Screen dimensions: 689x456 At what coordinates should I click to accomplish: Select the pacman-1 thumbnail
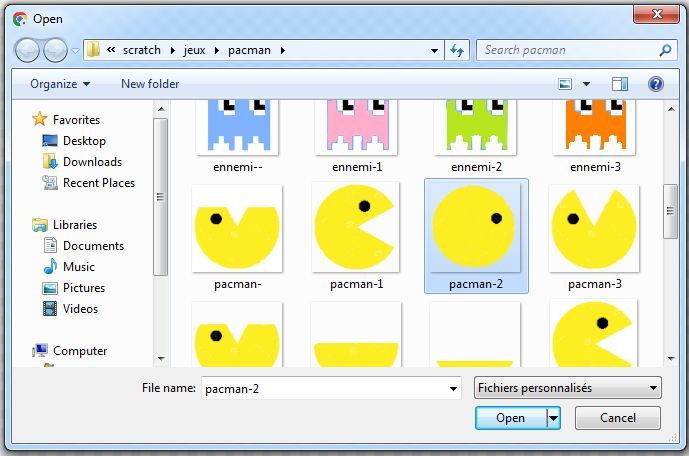356,228
